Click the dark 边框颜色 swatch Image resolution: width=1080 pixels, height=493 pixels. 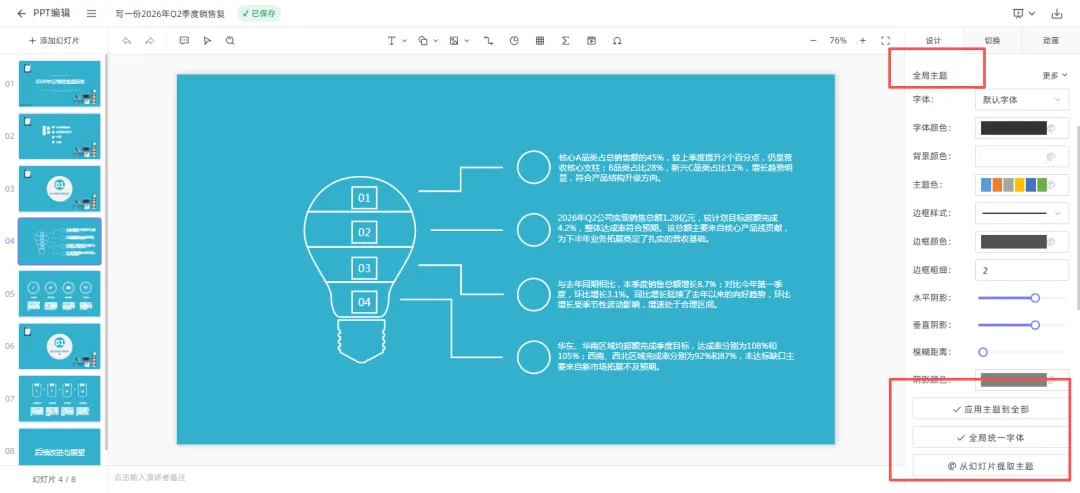point(1013,241)
